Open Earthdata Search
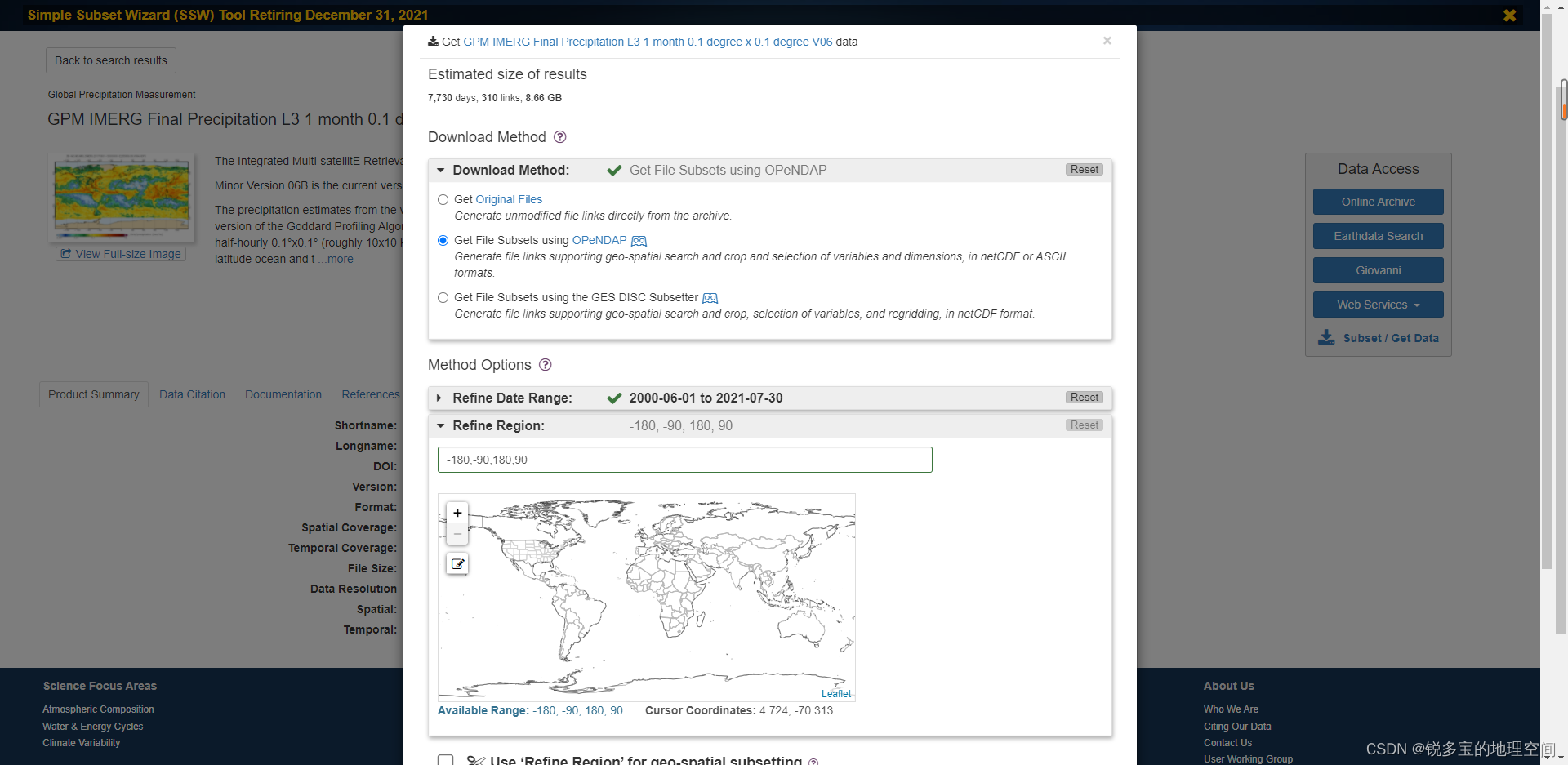Screen dimensions: 1568x765 coord(1379,236)
